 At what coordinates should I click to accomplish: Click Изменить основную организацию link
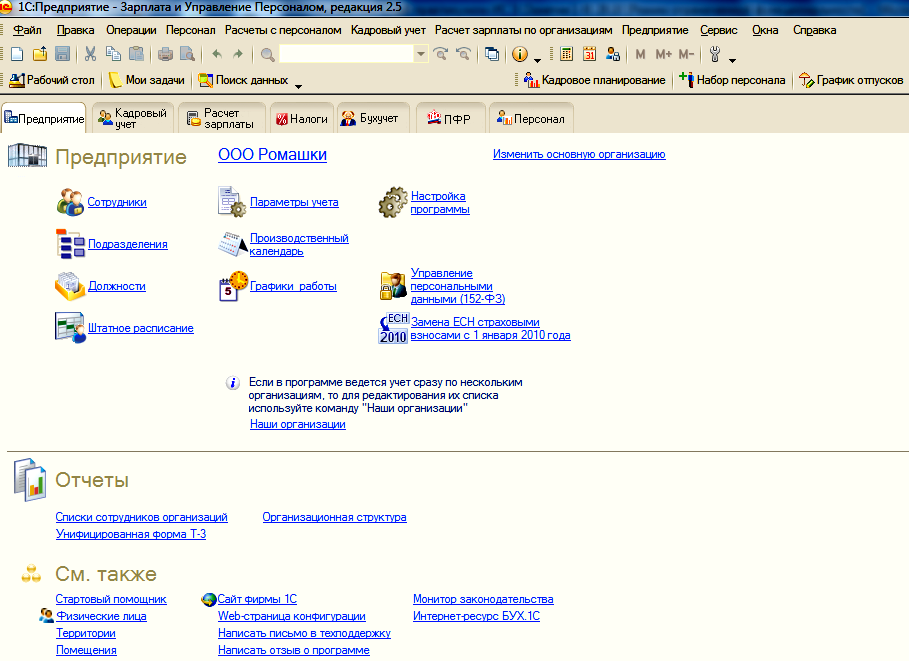[579, 154]
